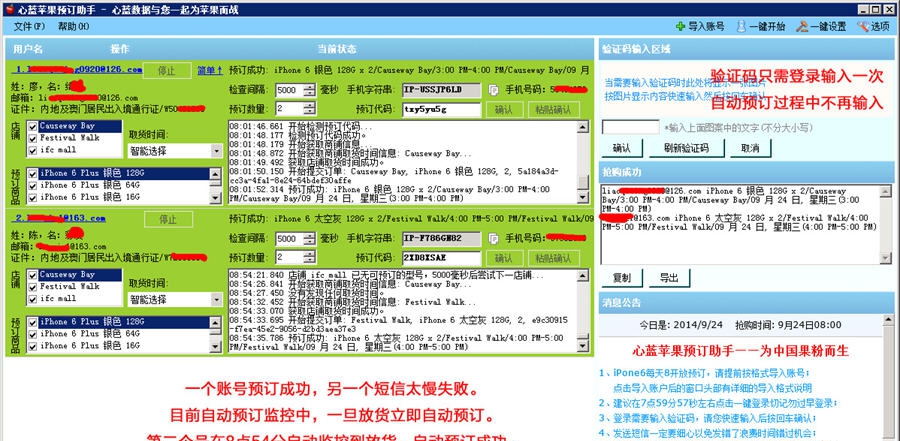Click the app icon in the title bar
The image size is (900, 441).
point(9,10)
